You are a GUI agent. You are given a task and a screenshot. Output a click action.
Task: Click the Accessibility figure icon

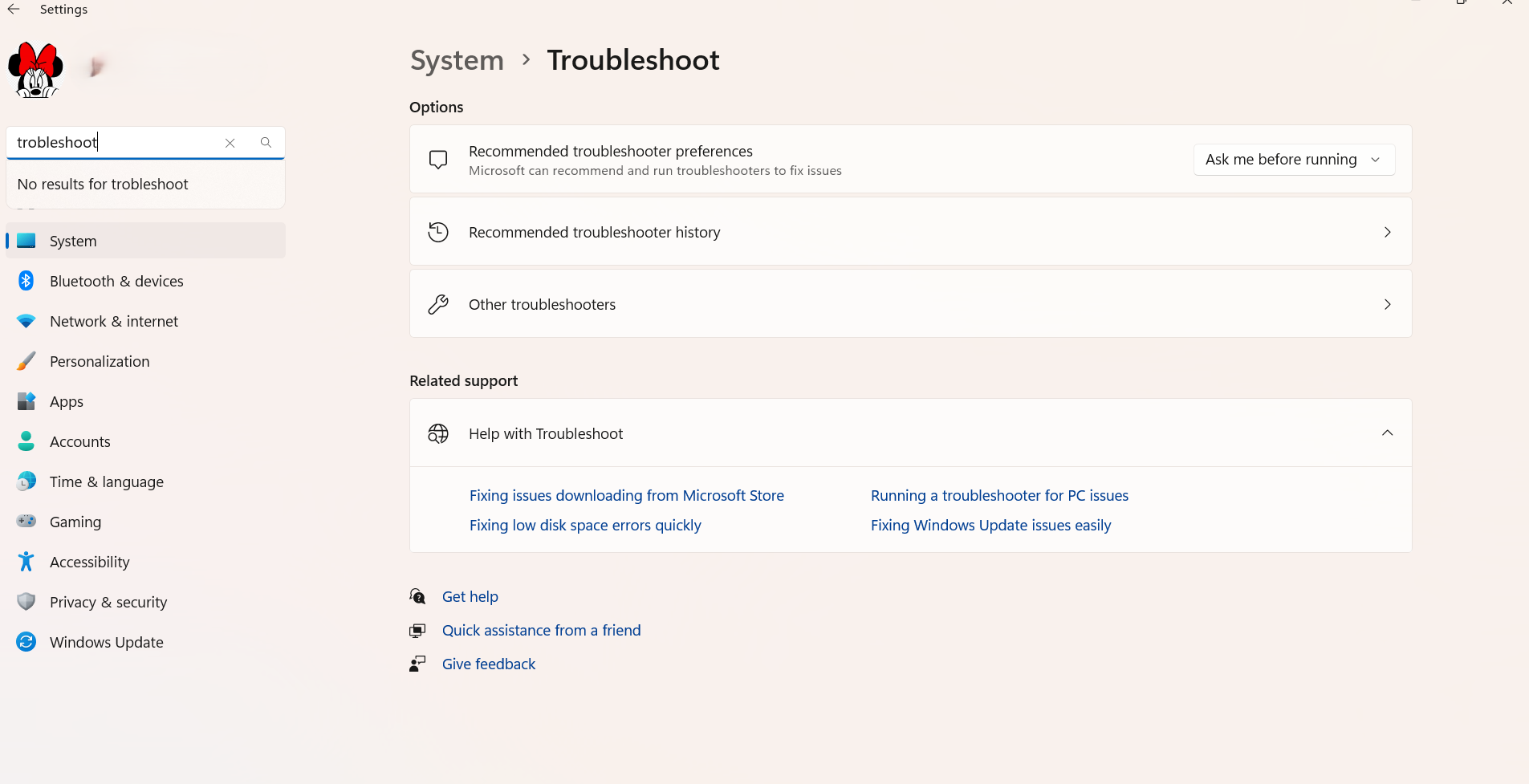26,562
